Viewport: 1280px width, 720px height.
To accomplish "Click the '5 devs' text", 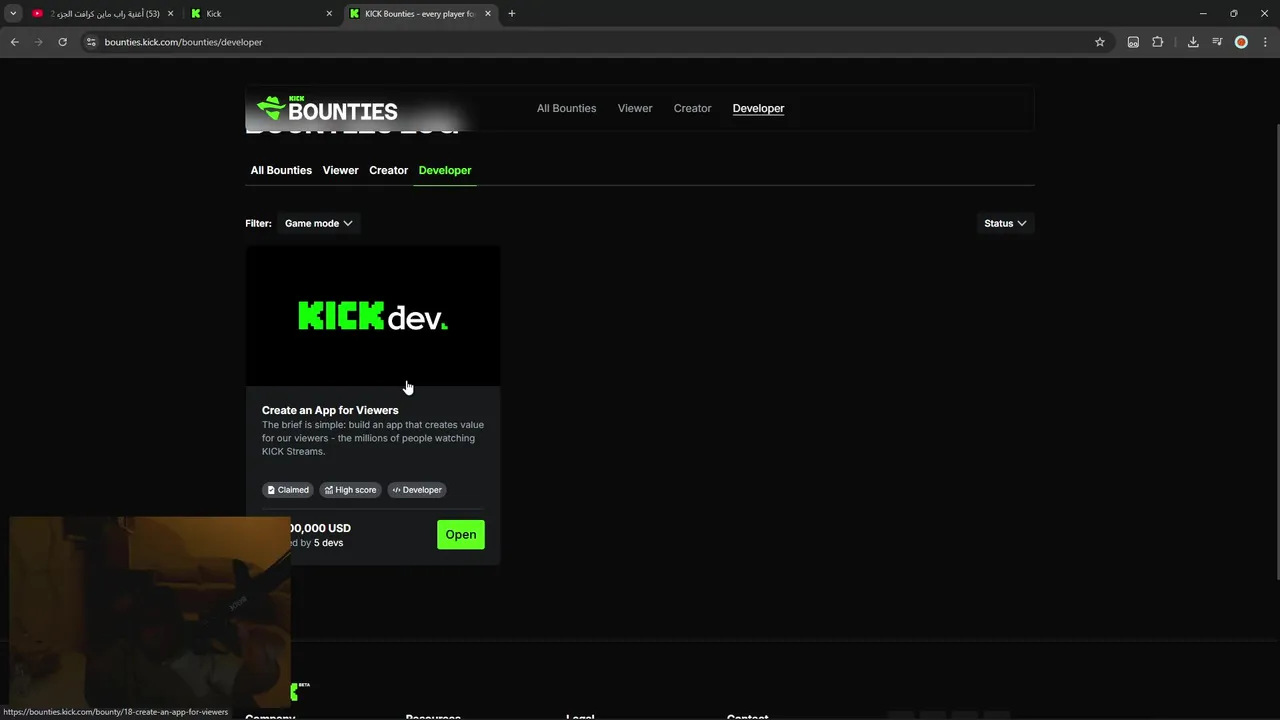I will (x=328, y=543).
